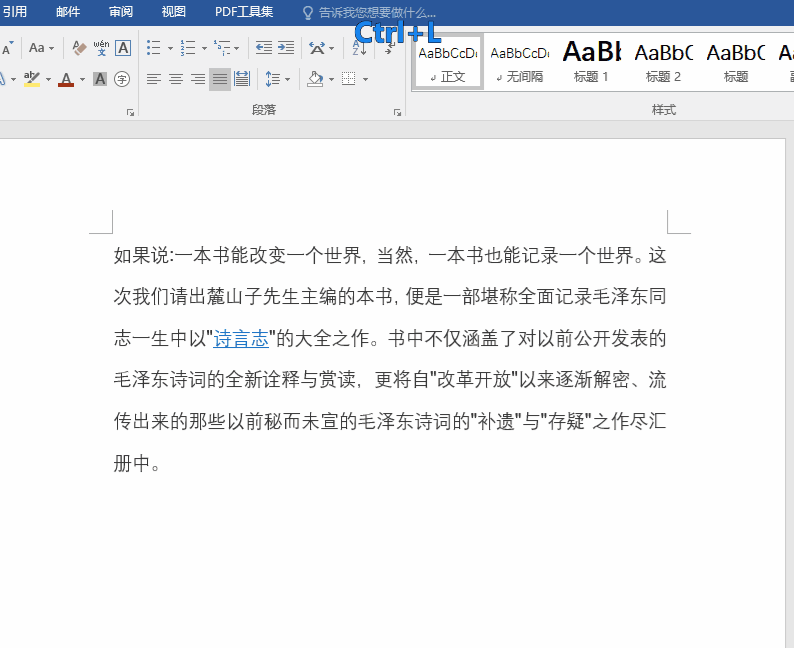
Task: Click the character border icon
Action: pyautogui.click(x=123, y=47)
